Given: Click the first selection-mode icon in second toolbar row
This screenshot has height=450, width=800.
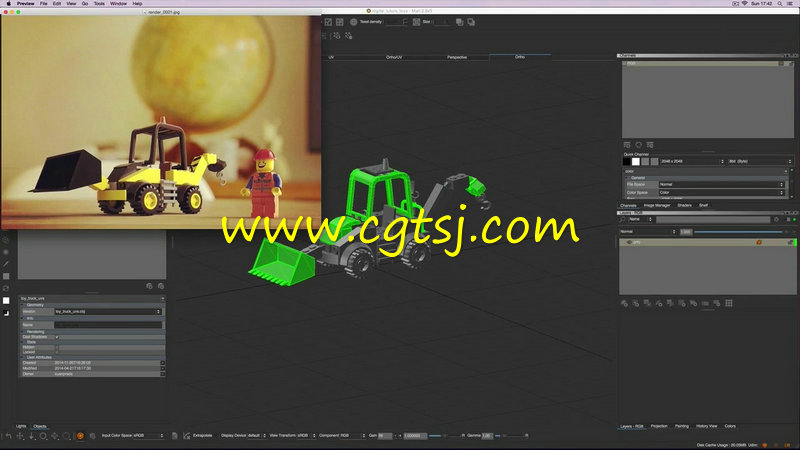Looking at the screenshot, I should pos(337,36).
